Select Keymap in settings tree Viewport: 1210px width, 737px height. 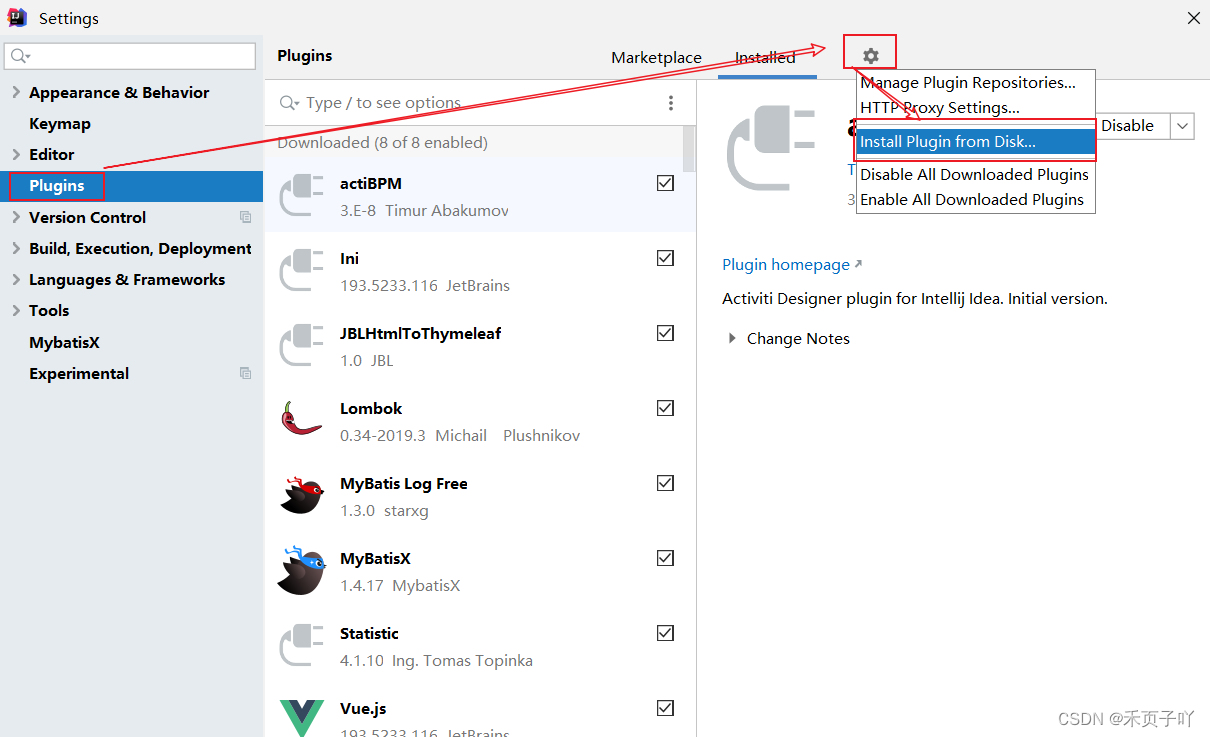60,123
